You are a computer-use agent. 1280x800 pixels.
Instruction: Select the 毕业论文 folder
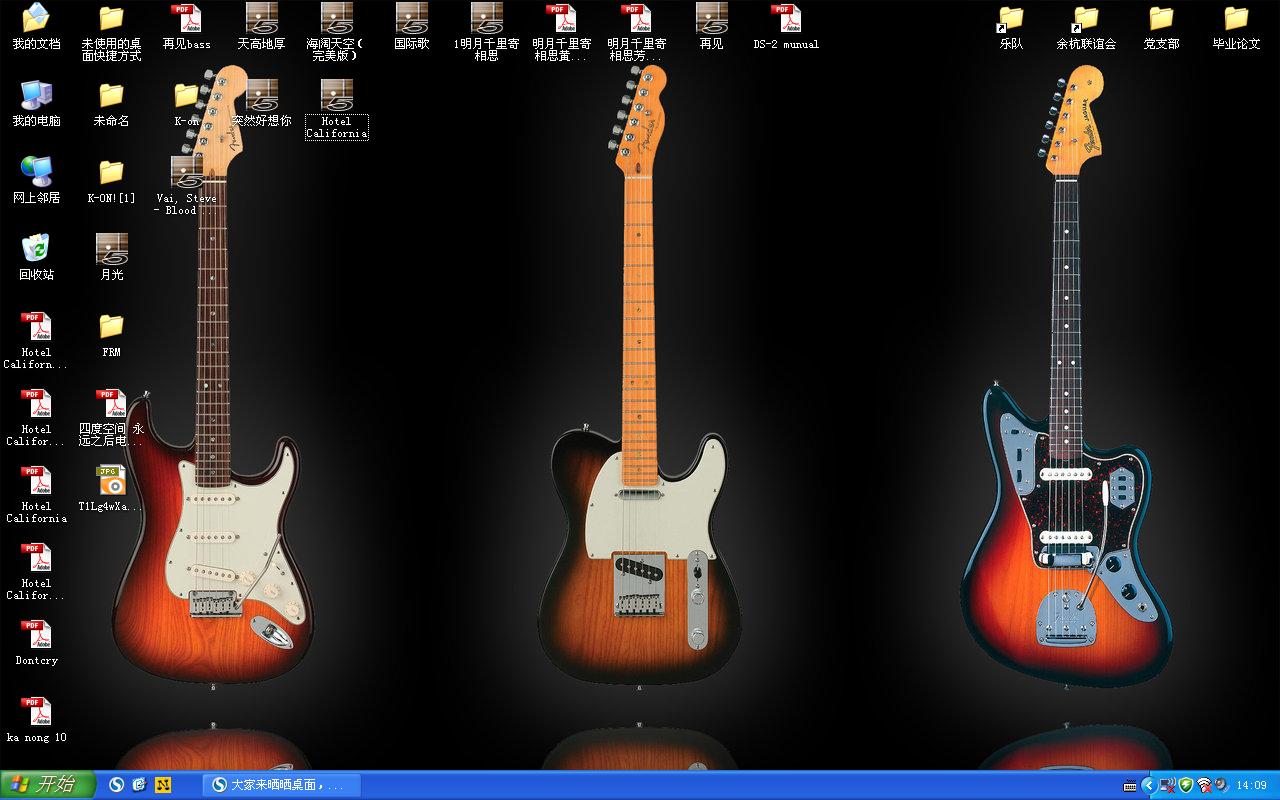1236,26
